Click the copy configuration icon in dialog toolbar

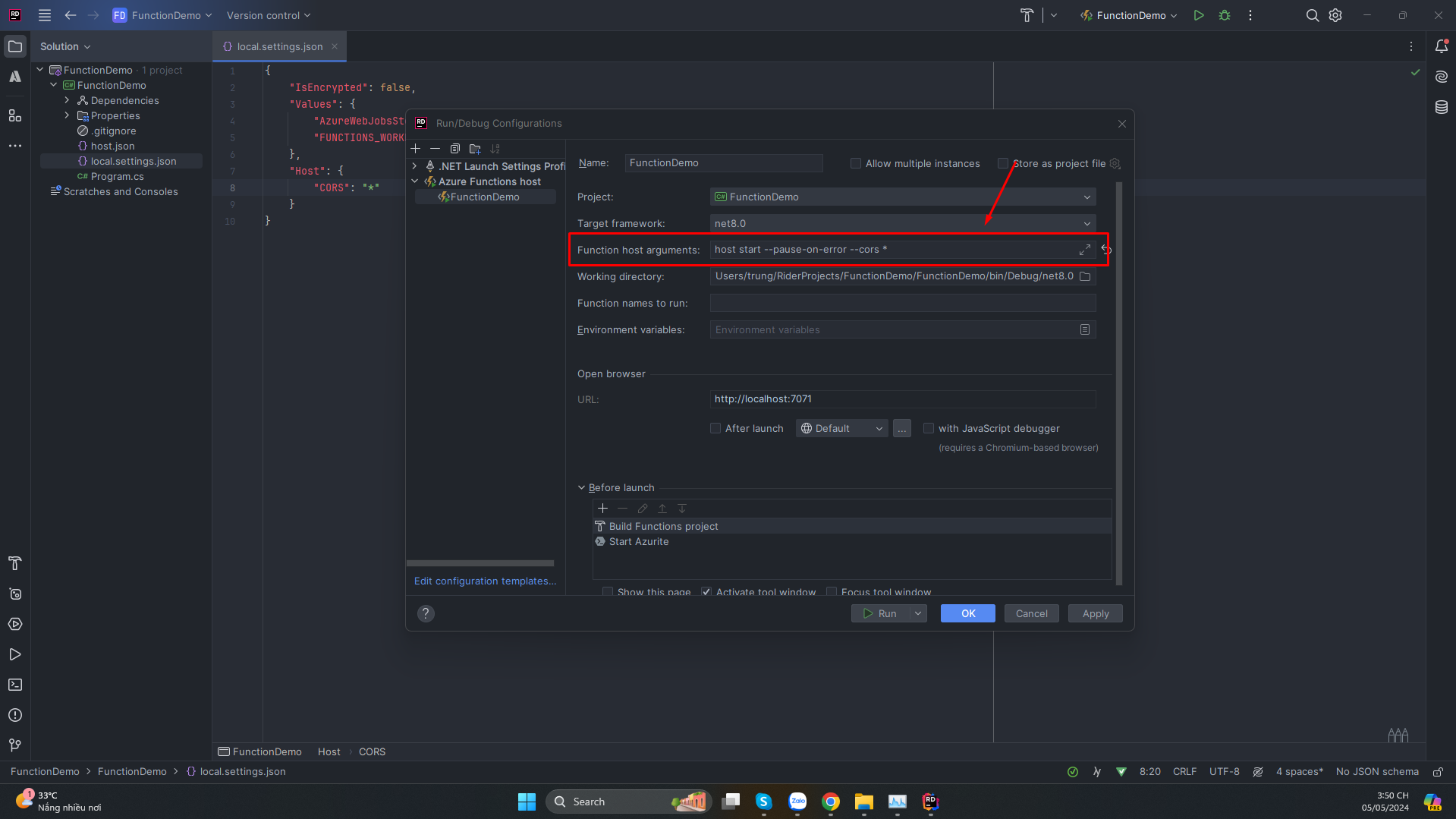[x=455, y=149]
